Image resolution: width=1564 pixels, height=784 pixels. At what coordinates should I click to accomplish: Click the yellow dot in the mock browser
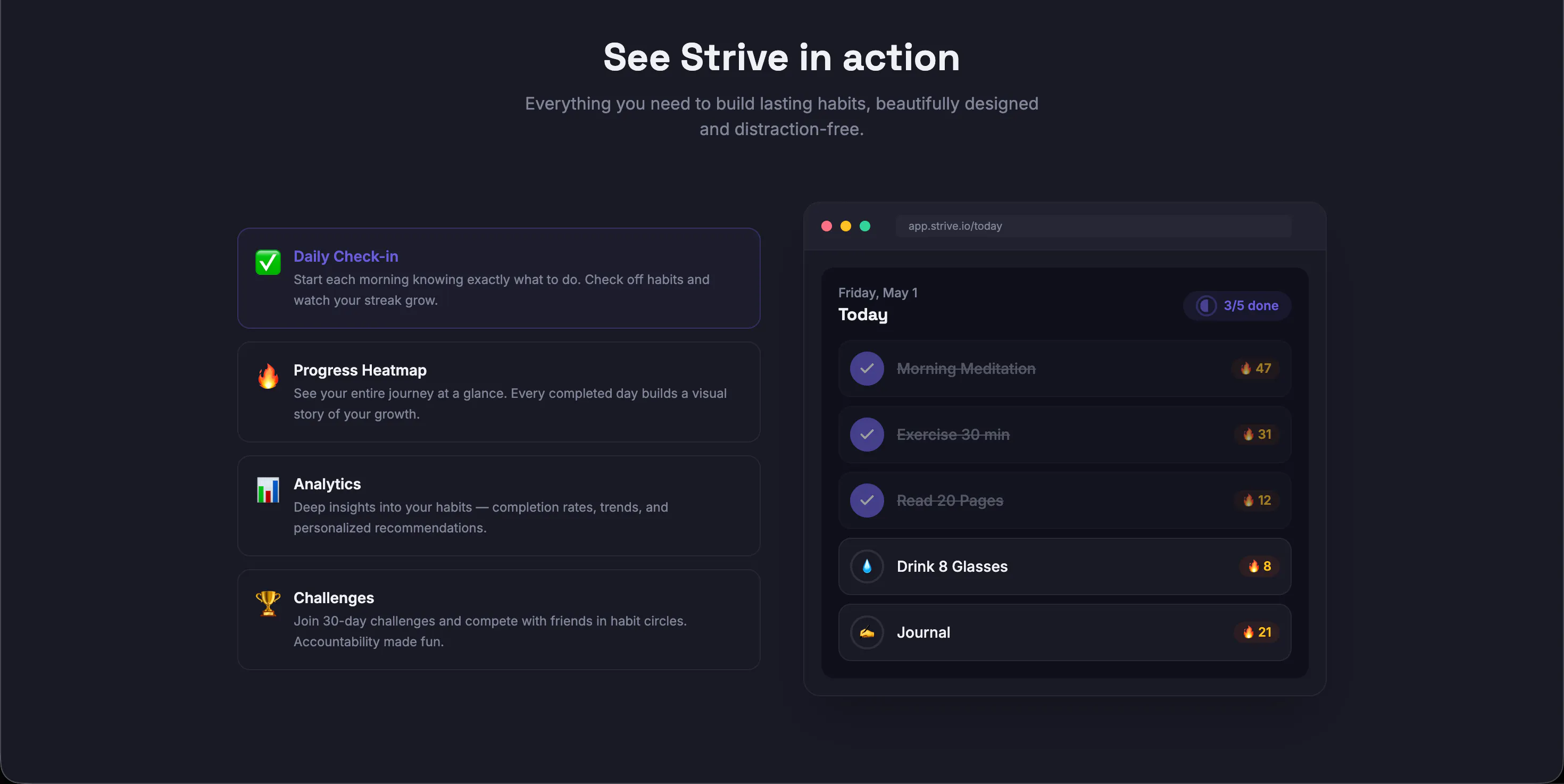tap(846, 226)
